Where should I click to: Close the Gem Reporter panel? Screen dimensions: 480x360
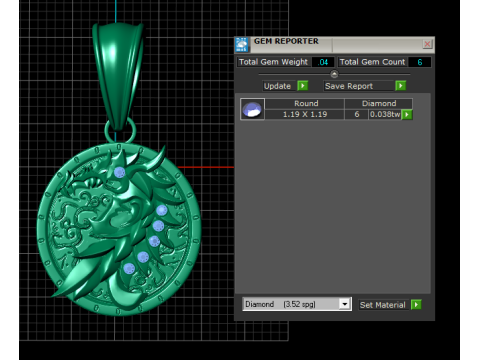pos(427,44)
